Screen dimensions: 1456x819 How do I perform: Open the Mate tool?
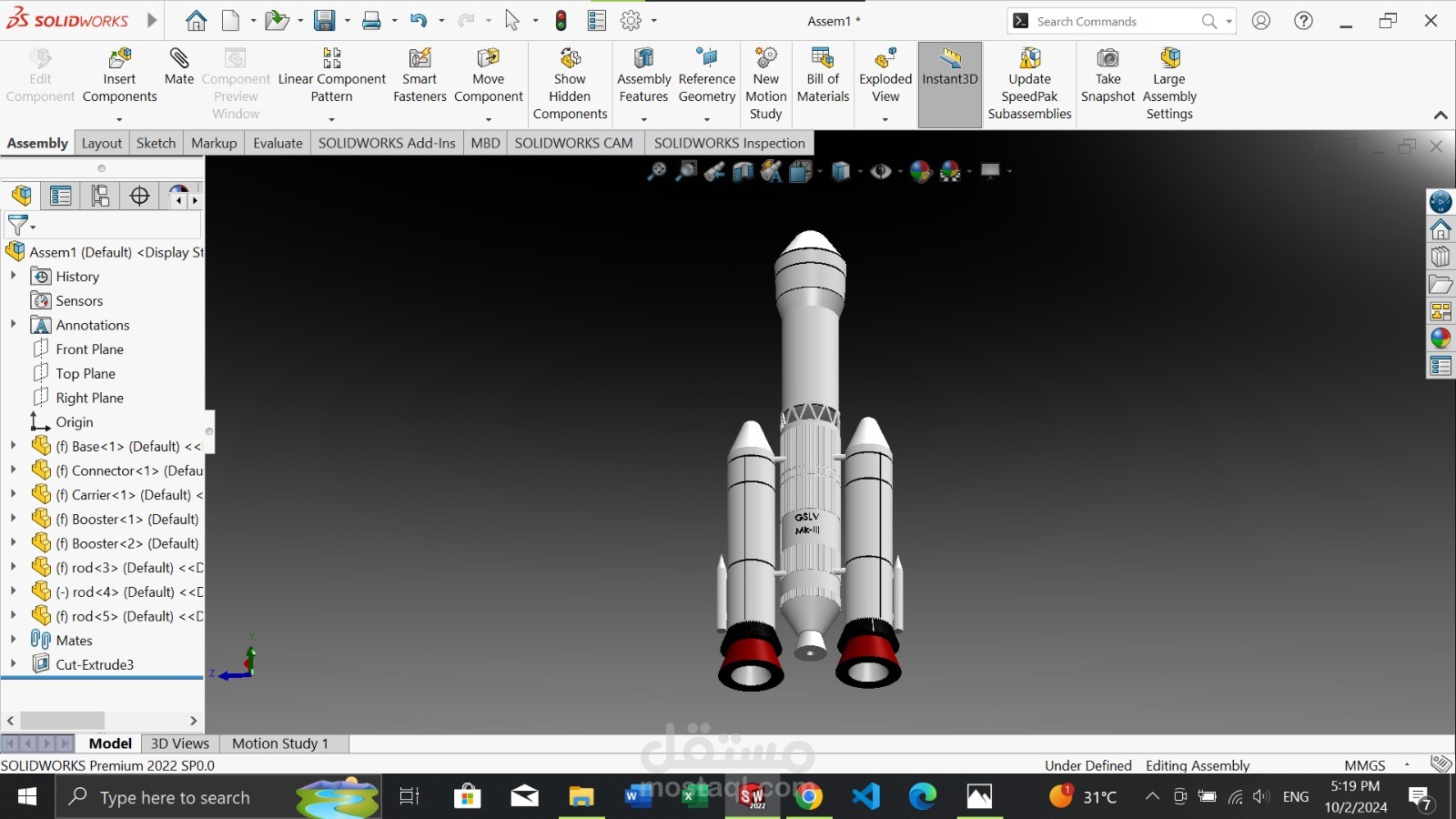click(178, 66)
